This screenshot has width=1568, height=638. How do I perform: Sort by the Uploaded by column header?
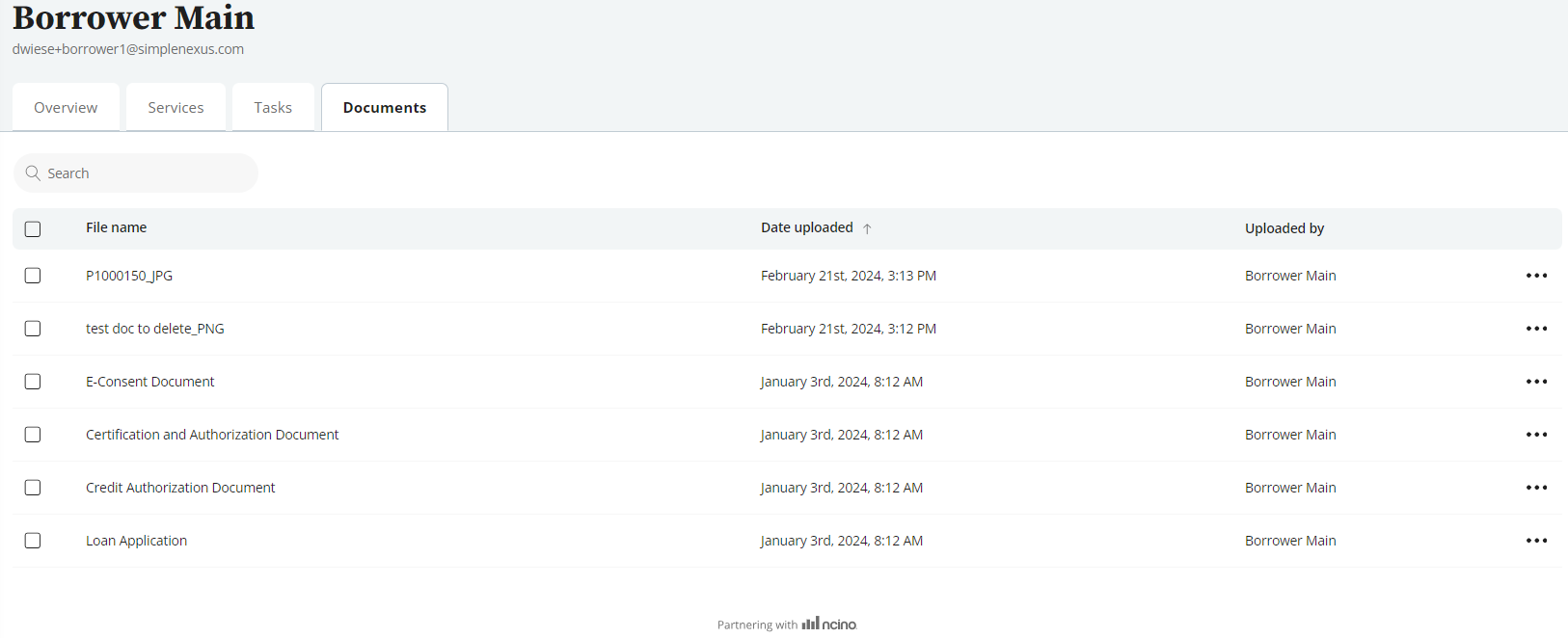click(1284, 228)
